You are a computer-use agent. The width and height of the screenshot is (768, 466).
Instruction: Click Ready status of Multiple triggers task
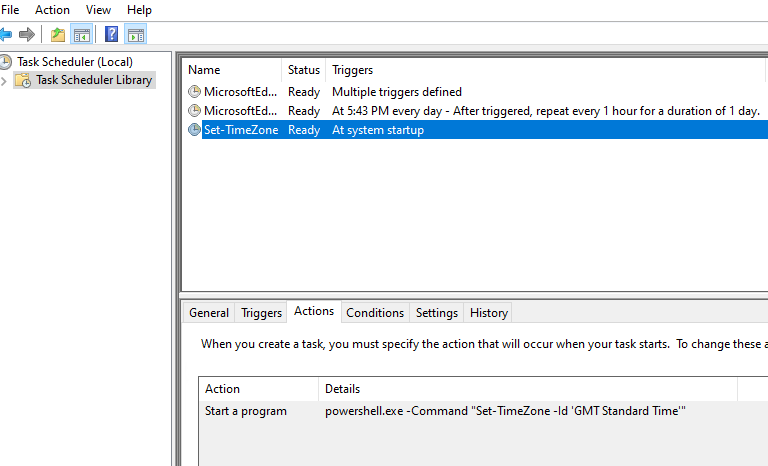click(x=304, y=92)
